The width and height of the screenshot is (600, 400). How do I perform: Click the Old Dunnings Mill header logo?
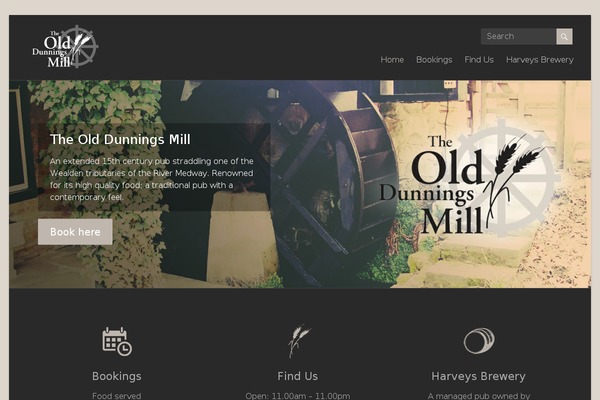click(65, 47)
